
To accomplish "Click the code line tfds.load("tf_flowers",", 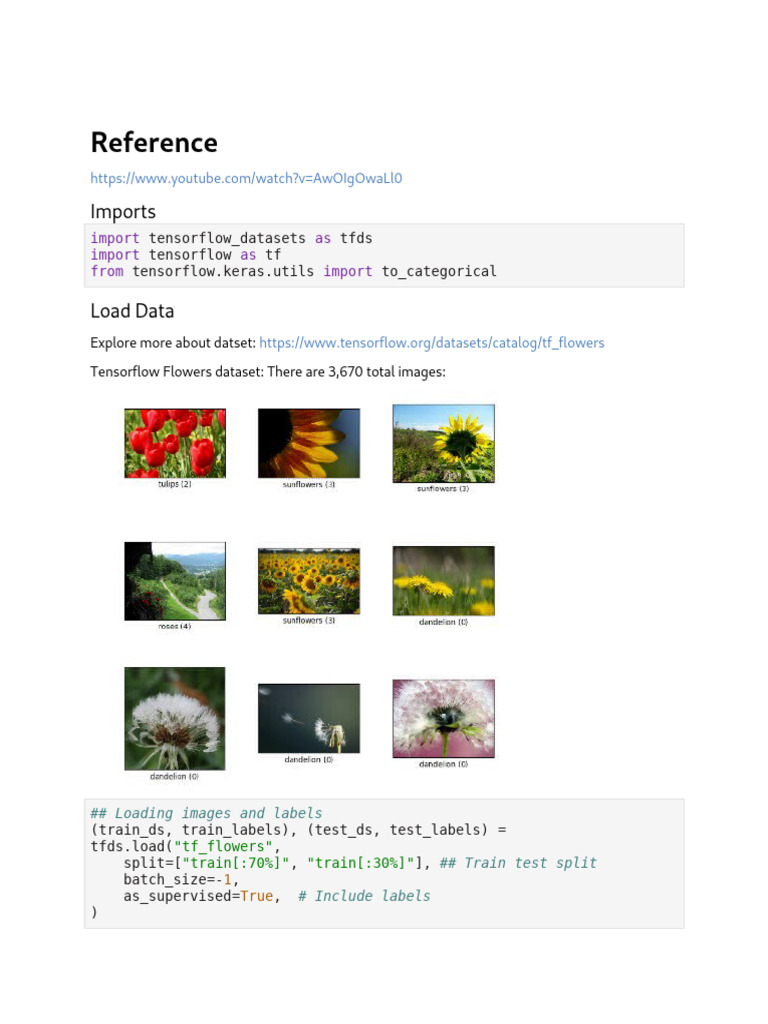I will coord(185,846).
